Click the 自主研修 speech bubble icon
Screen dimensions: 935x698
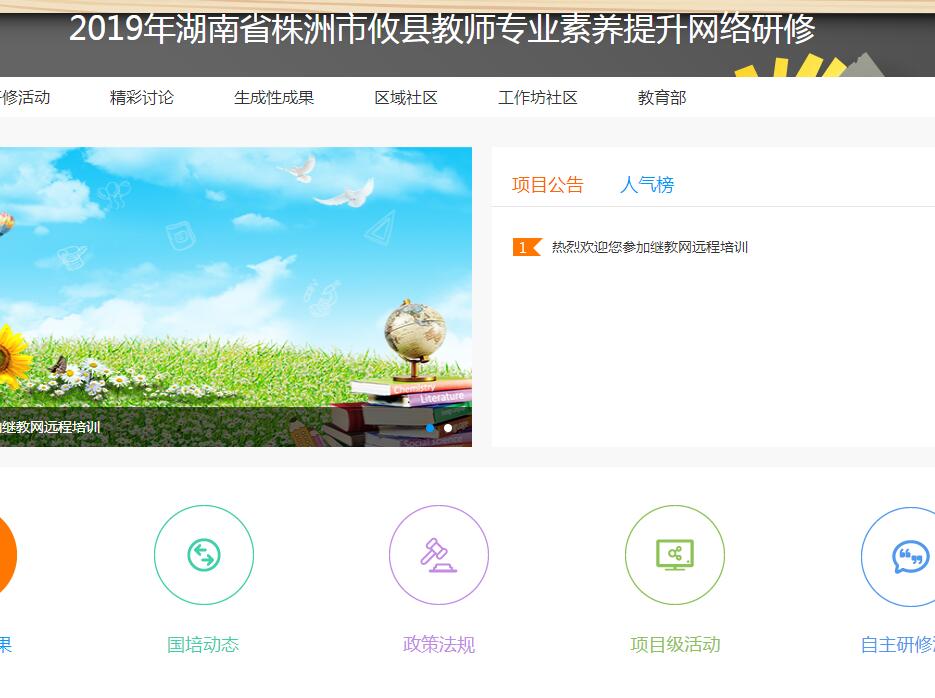908,555
